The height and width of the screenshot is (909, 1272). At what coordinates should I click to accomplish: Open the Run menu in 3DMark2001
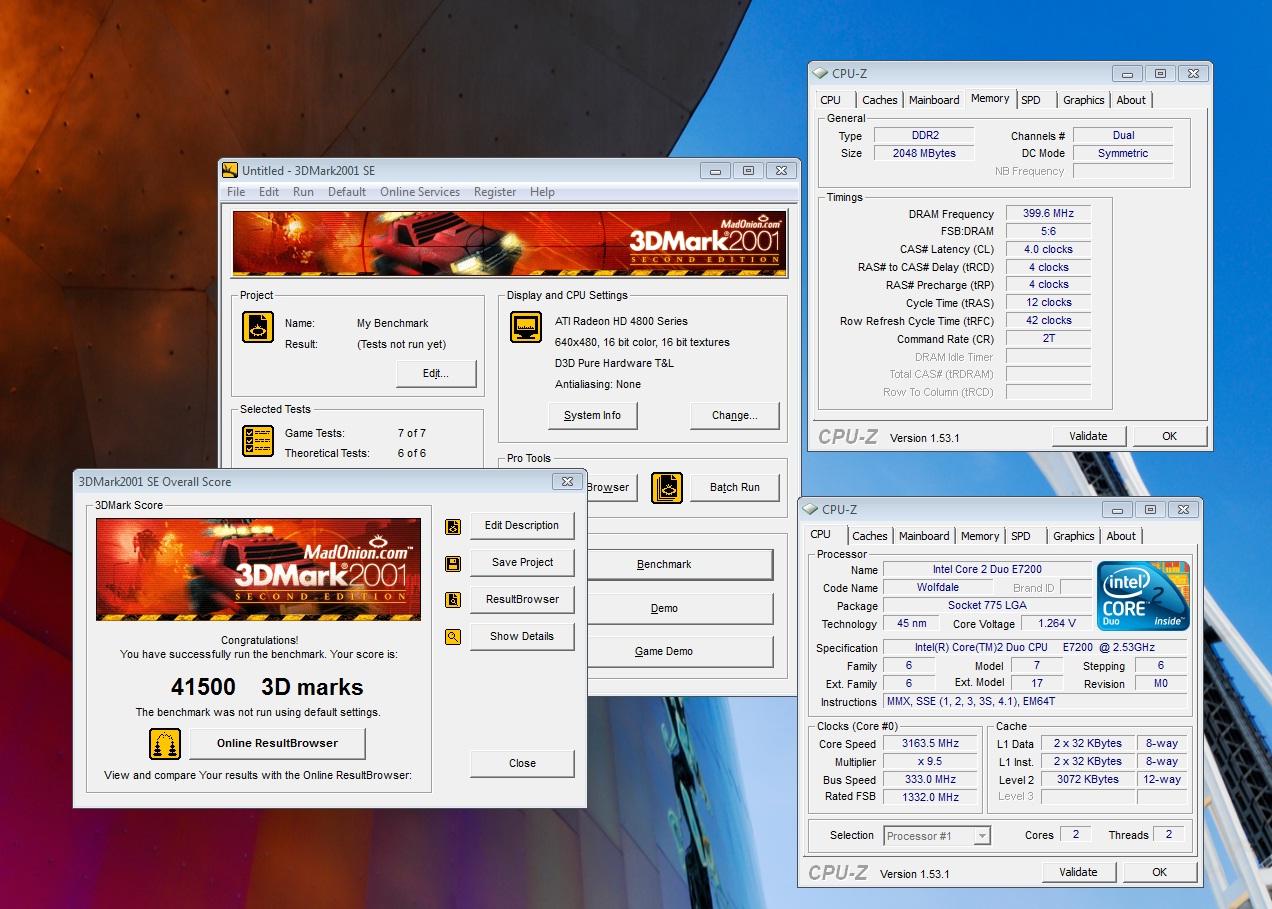pyautogui.click(x=303, y=192)
